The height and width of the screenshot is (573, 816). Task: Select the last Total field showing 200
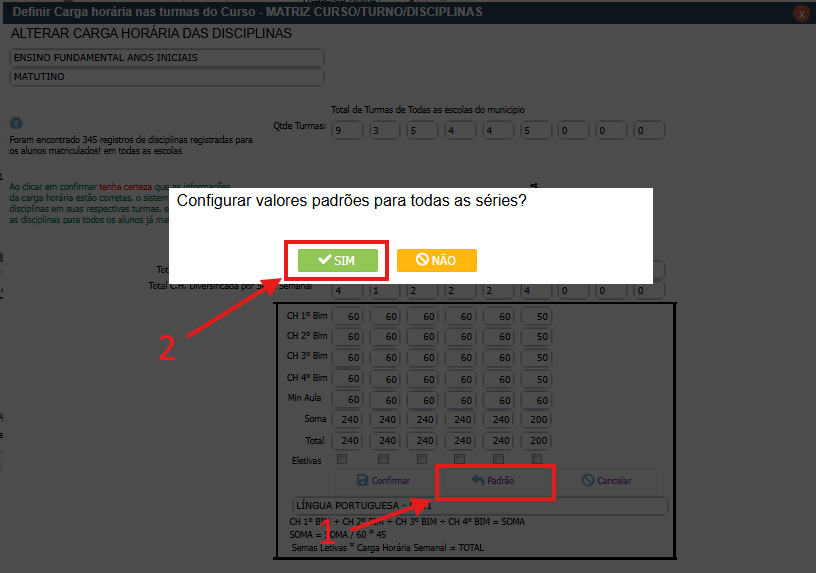point(536,441)
